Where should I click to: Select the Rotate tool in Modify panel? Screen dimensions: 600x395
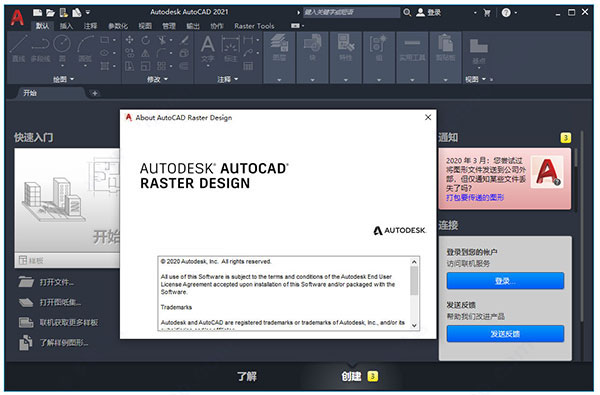pyautogui.click(x=145, y=39)
